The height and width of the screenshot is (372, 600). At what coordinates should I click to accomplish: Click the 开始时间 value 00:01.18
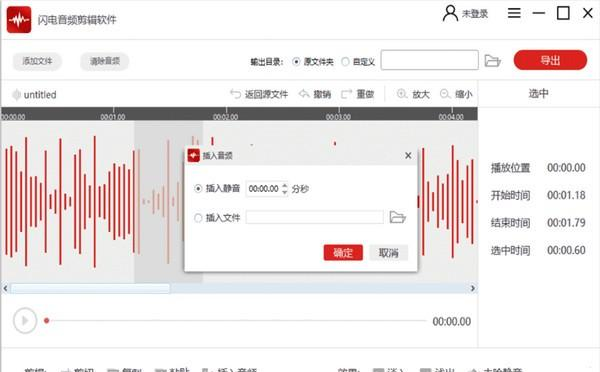[566, 195]
